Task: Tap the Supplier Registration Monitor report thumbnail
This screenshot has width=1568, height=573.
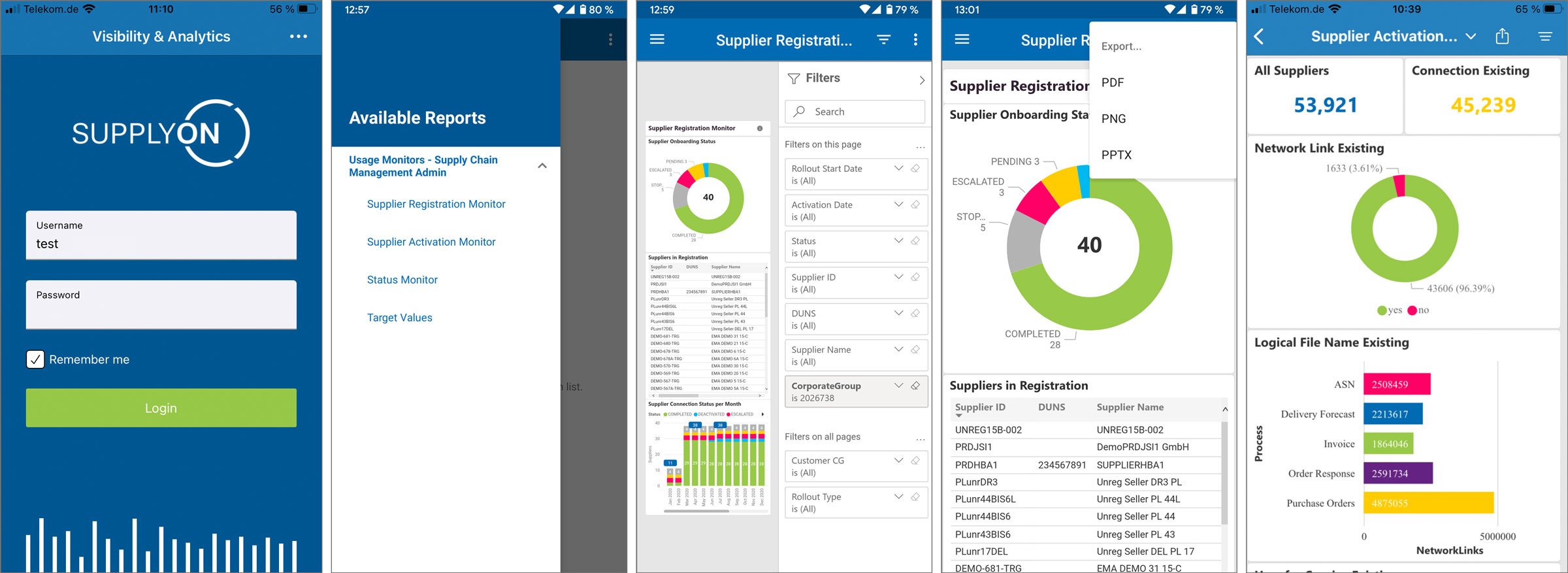Action: click(x=708, y=318)
